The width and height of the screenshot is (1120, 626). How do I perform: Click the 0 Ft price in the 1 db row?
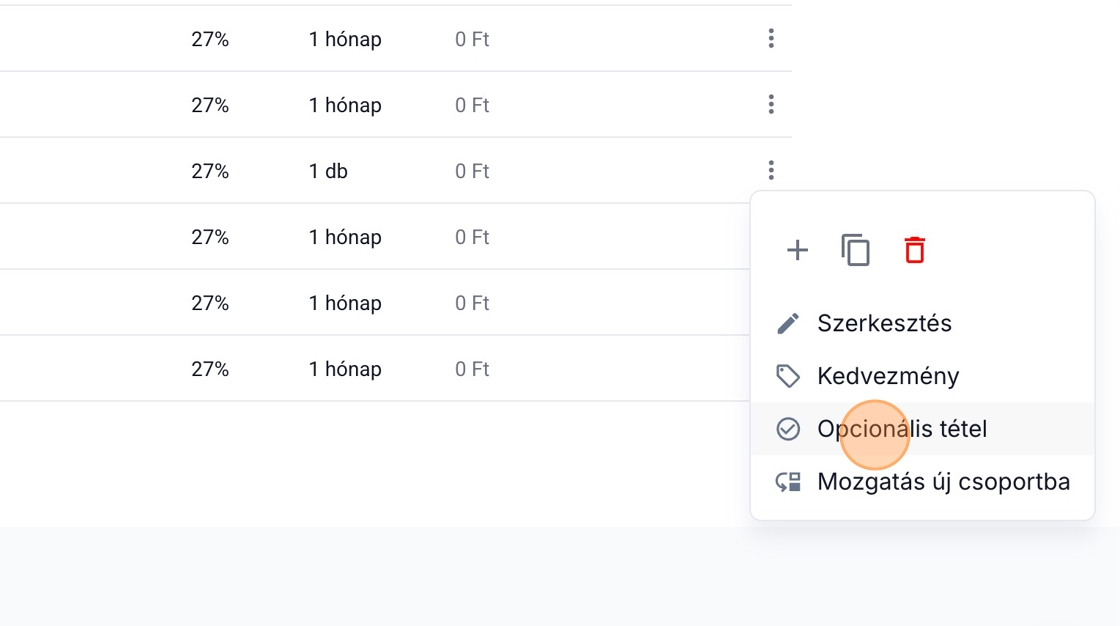[x=472, y=172]
